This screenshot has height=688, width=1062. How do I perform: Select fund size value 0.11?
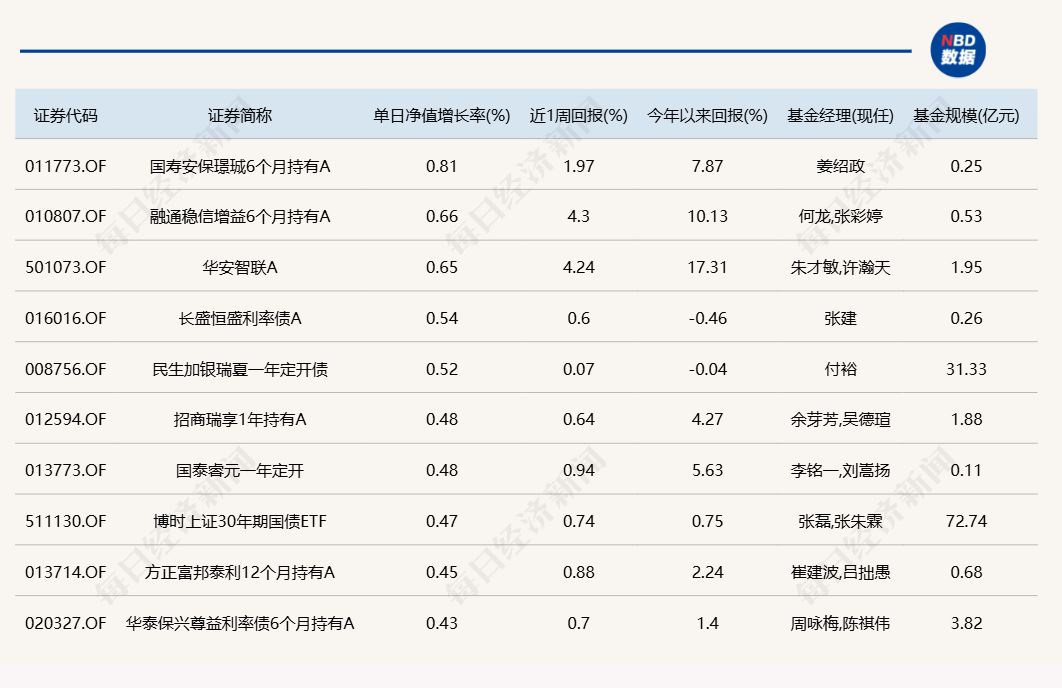coord(967,471)
